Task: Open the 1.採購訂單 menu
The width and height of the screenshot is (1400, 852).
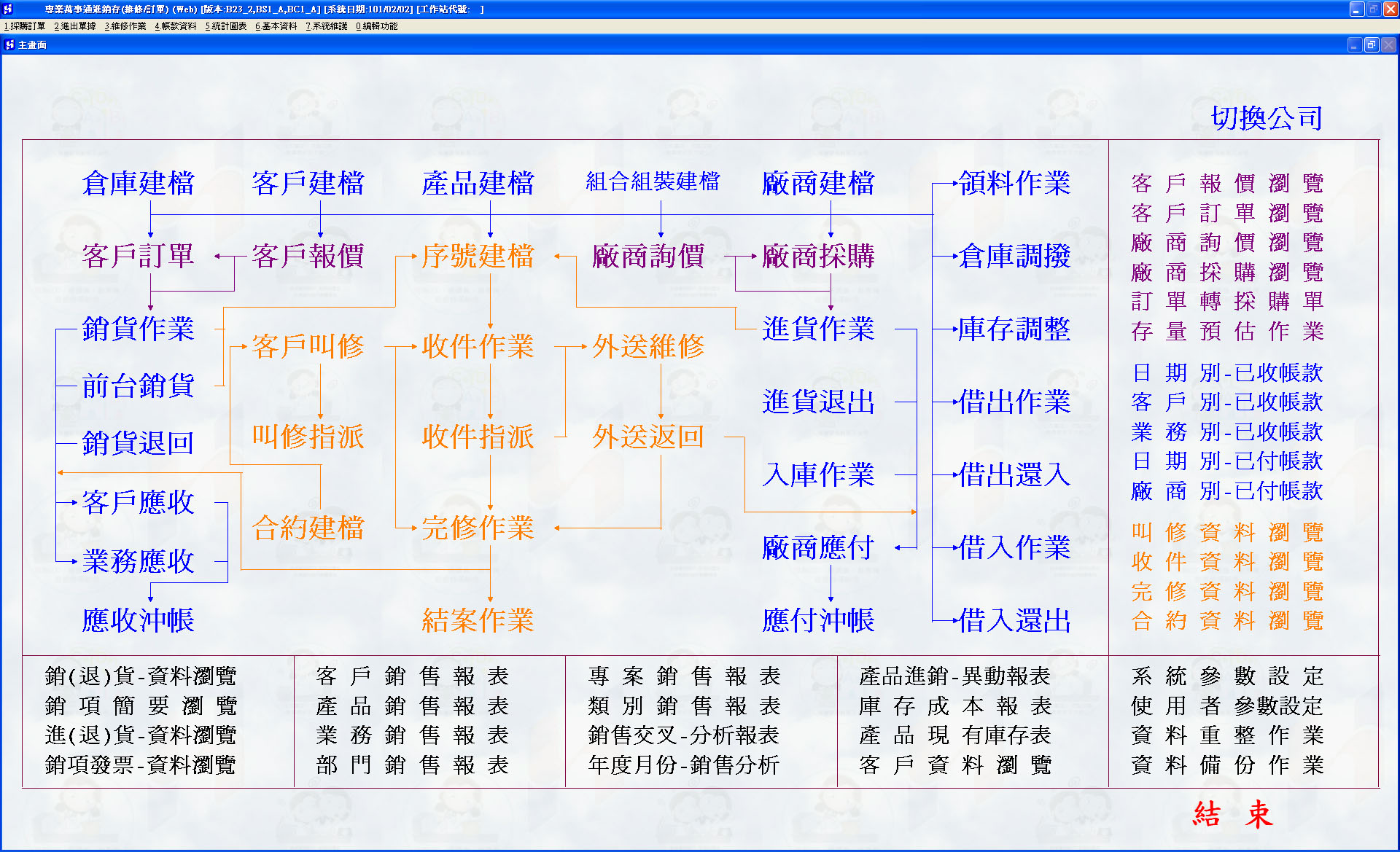Action: [x=25, y=26]
